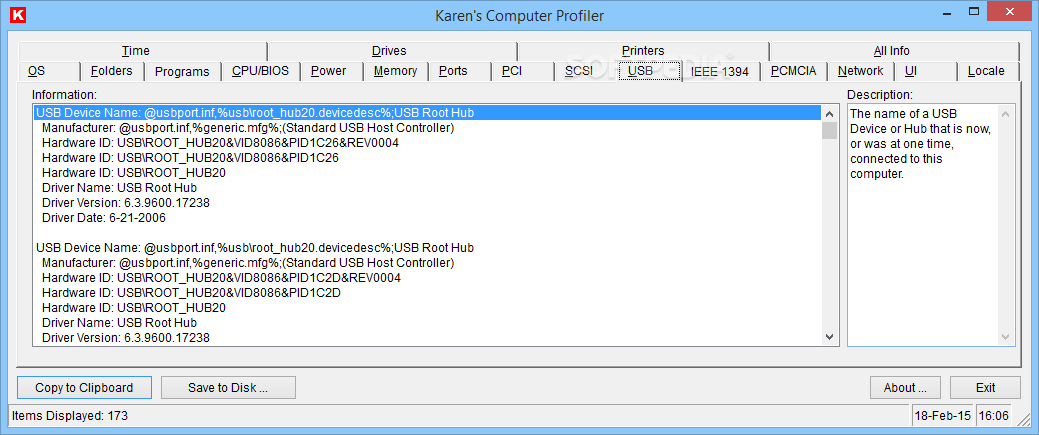The image size is (1039, 435).
Task: Select the UI tab
Action: [925, 71]
